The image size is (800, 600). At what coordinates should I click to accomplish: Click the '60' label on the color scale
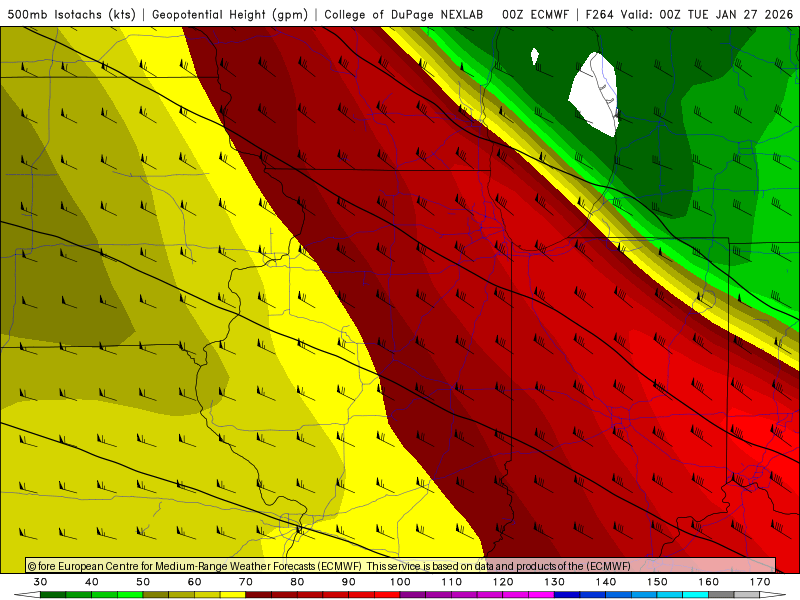pyautogui.click(x=194, y=582)
